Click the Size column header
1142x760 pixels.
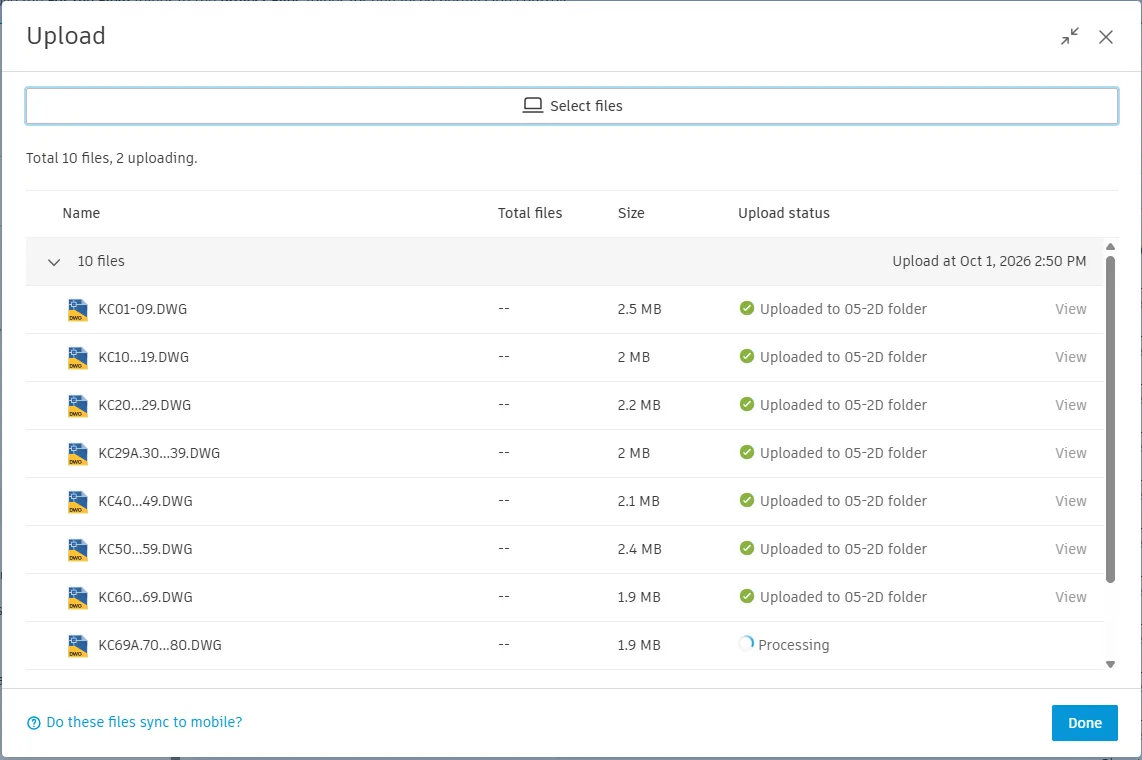point(631,213)
